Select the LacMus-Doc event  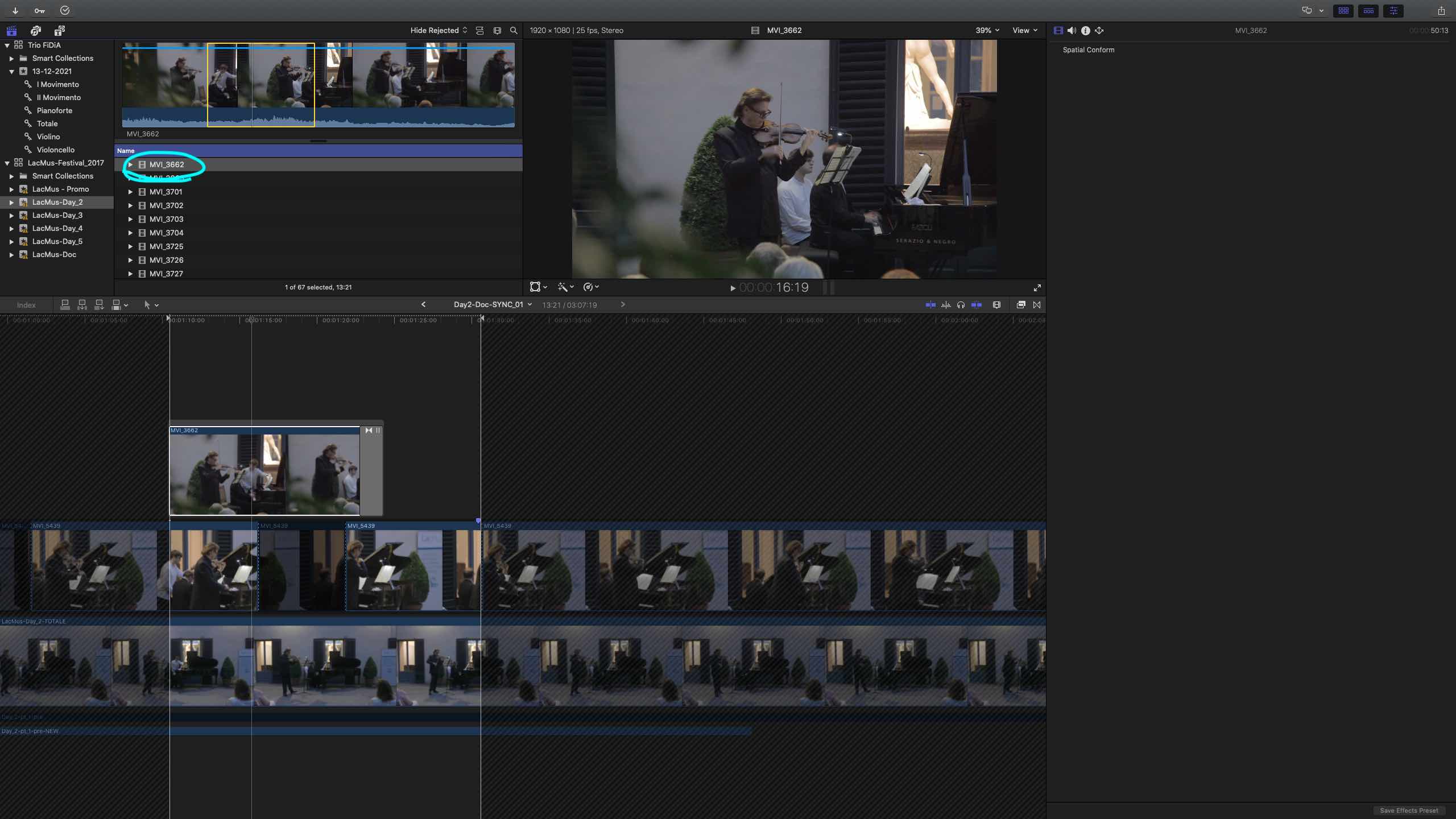[54, 254]
